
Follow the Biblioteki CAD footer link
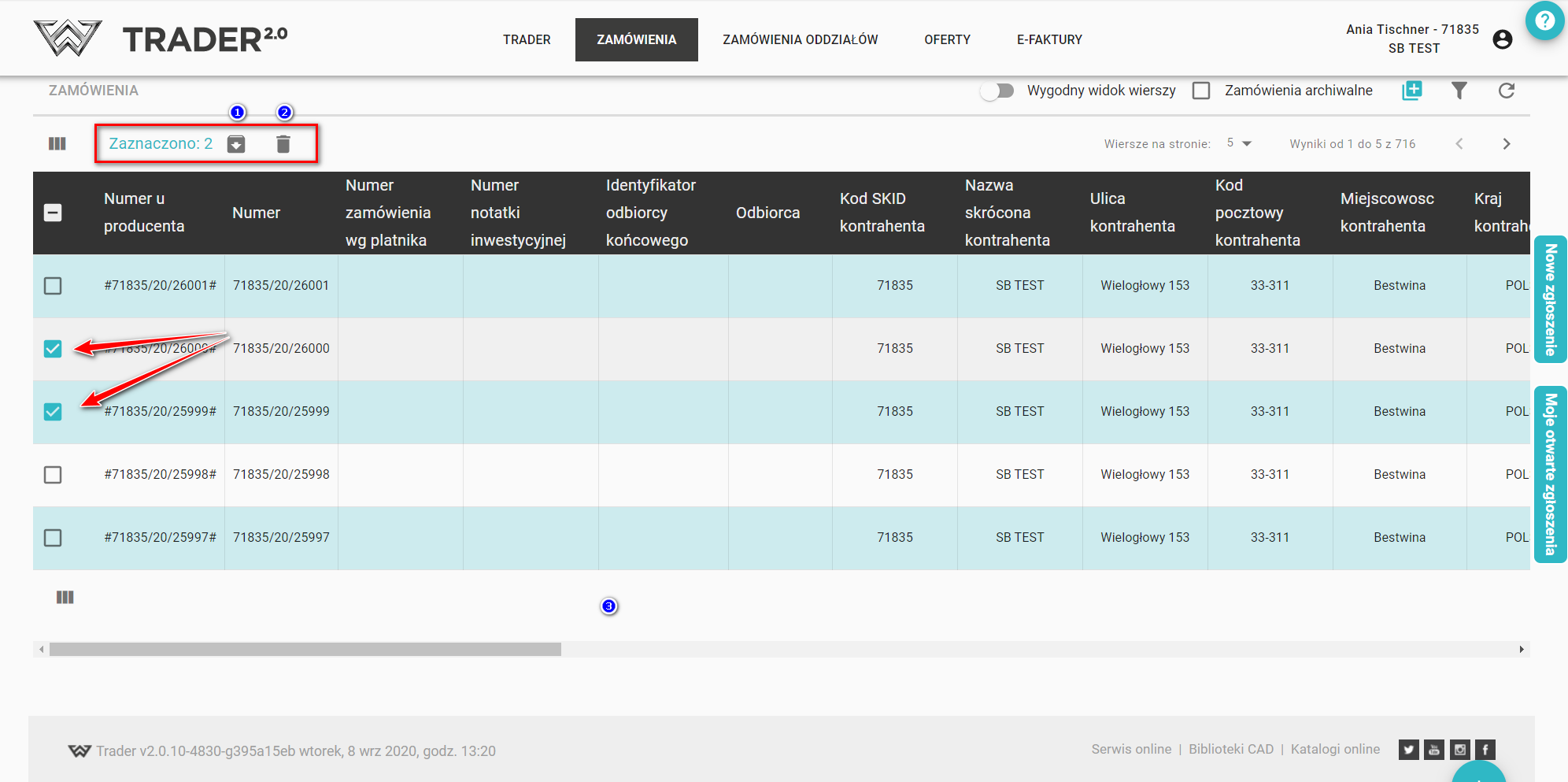(1230, 749)
